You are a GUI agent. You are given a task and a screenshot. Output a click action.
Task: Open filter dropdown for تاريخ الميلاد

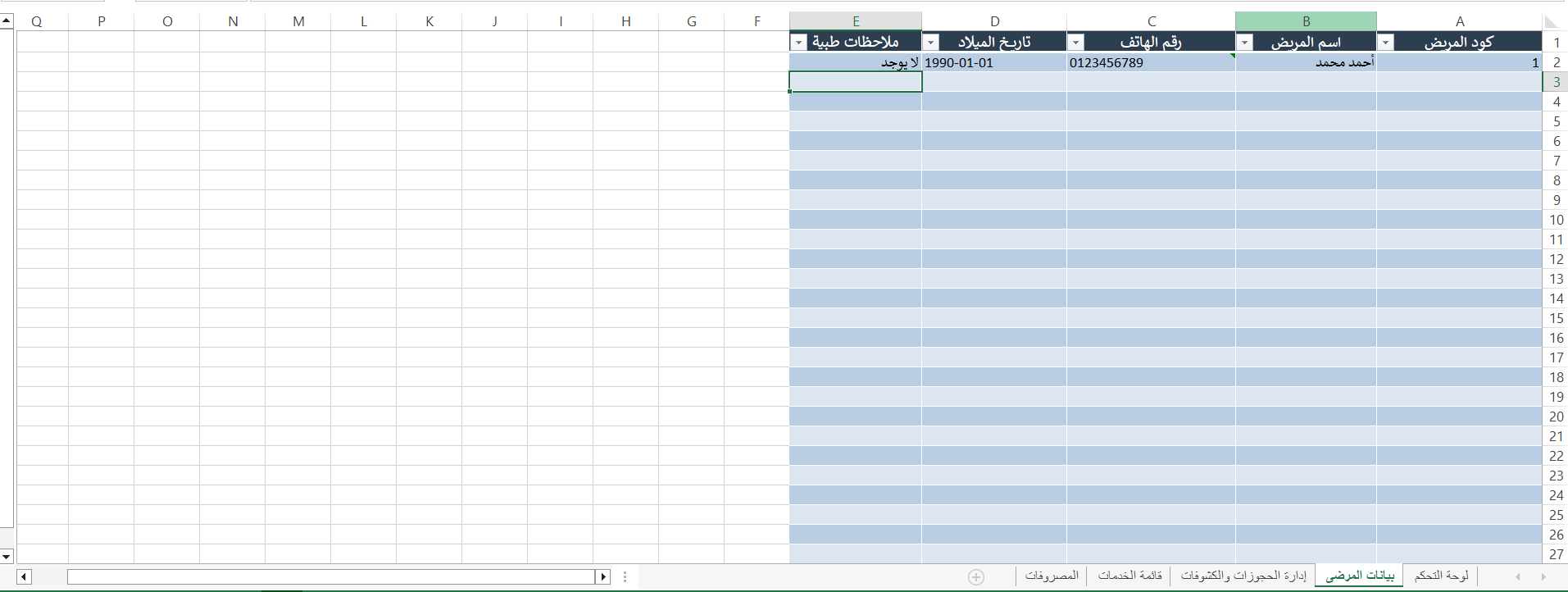(930, 43)
